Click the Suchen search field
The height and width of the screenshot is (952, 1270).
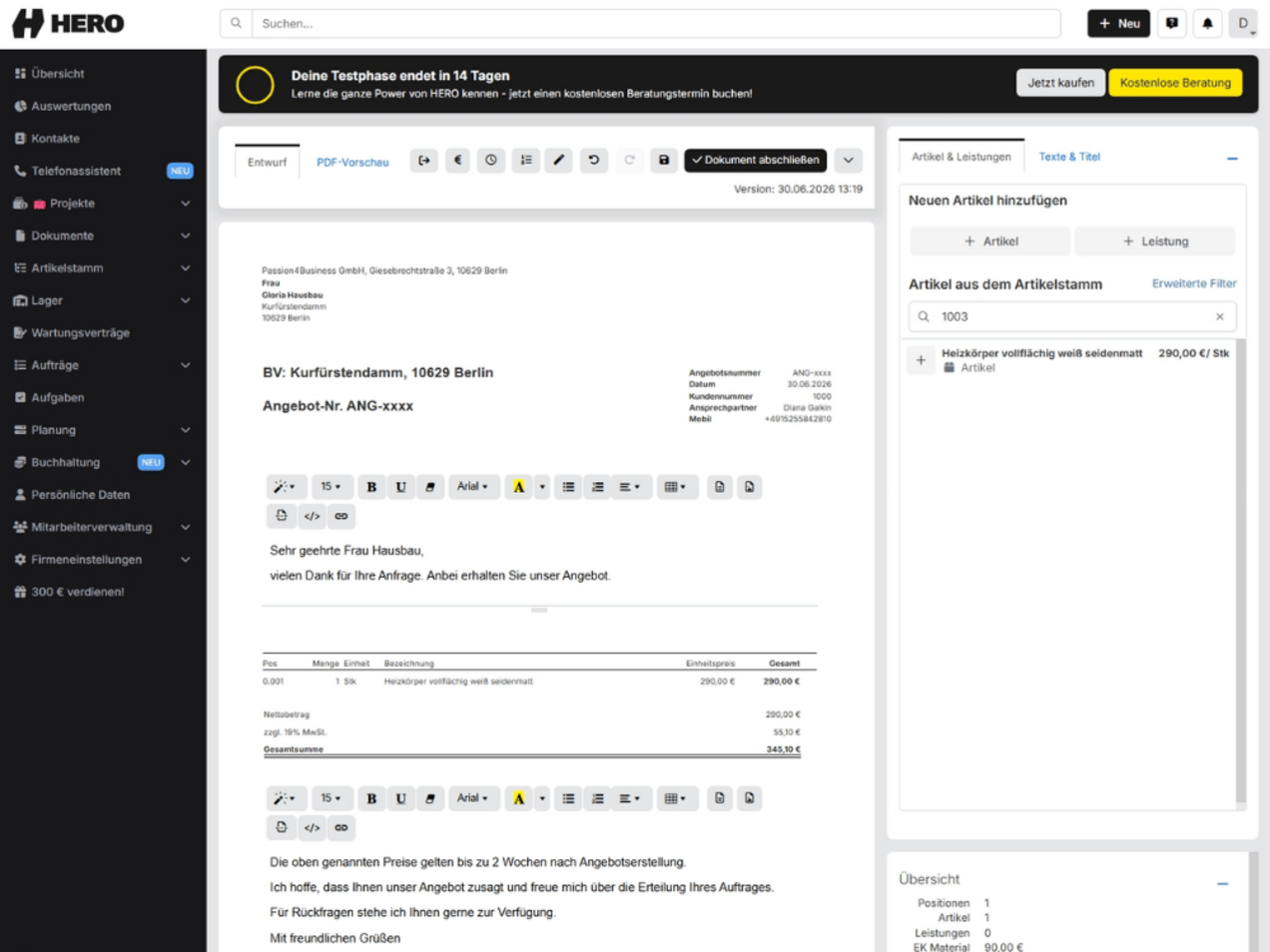point(655,23)
